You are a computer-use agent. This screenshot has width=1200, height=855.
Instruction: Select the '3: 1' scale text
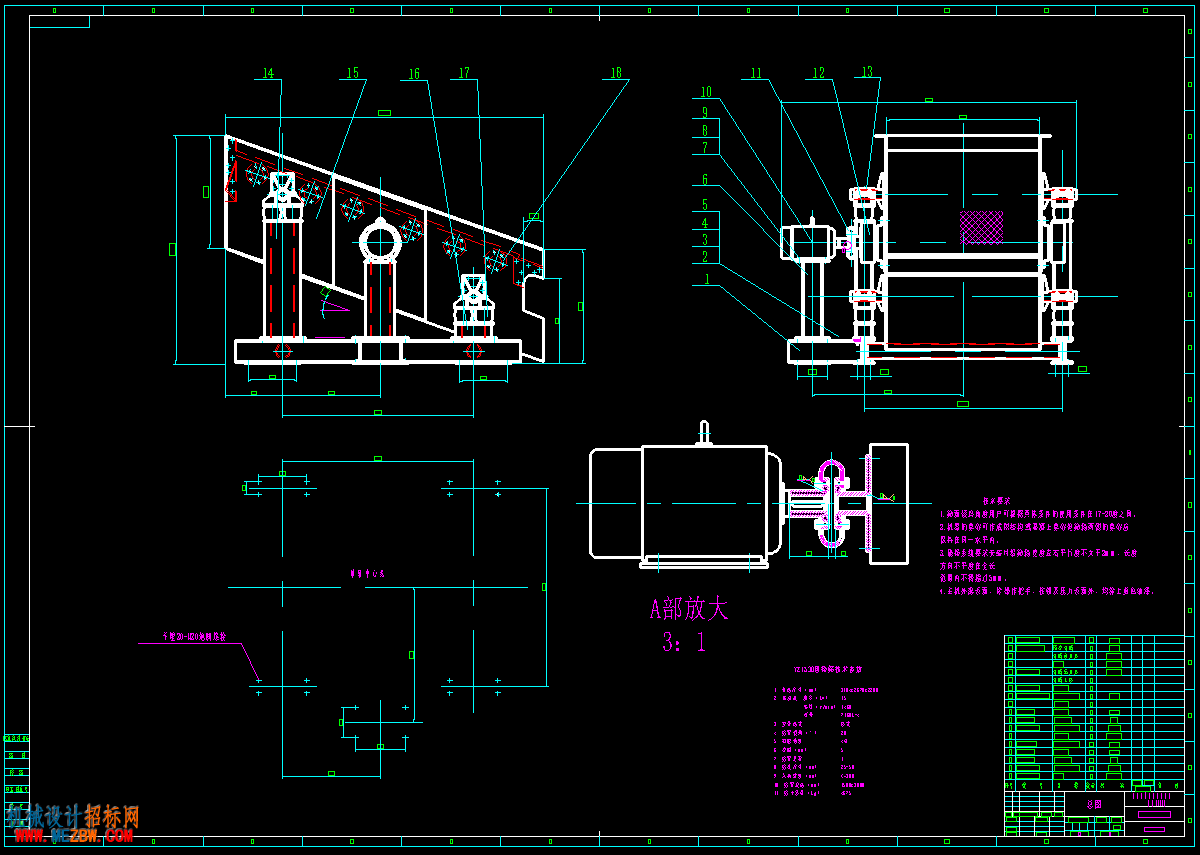(x=684, y=643)
